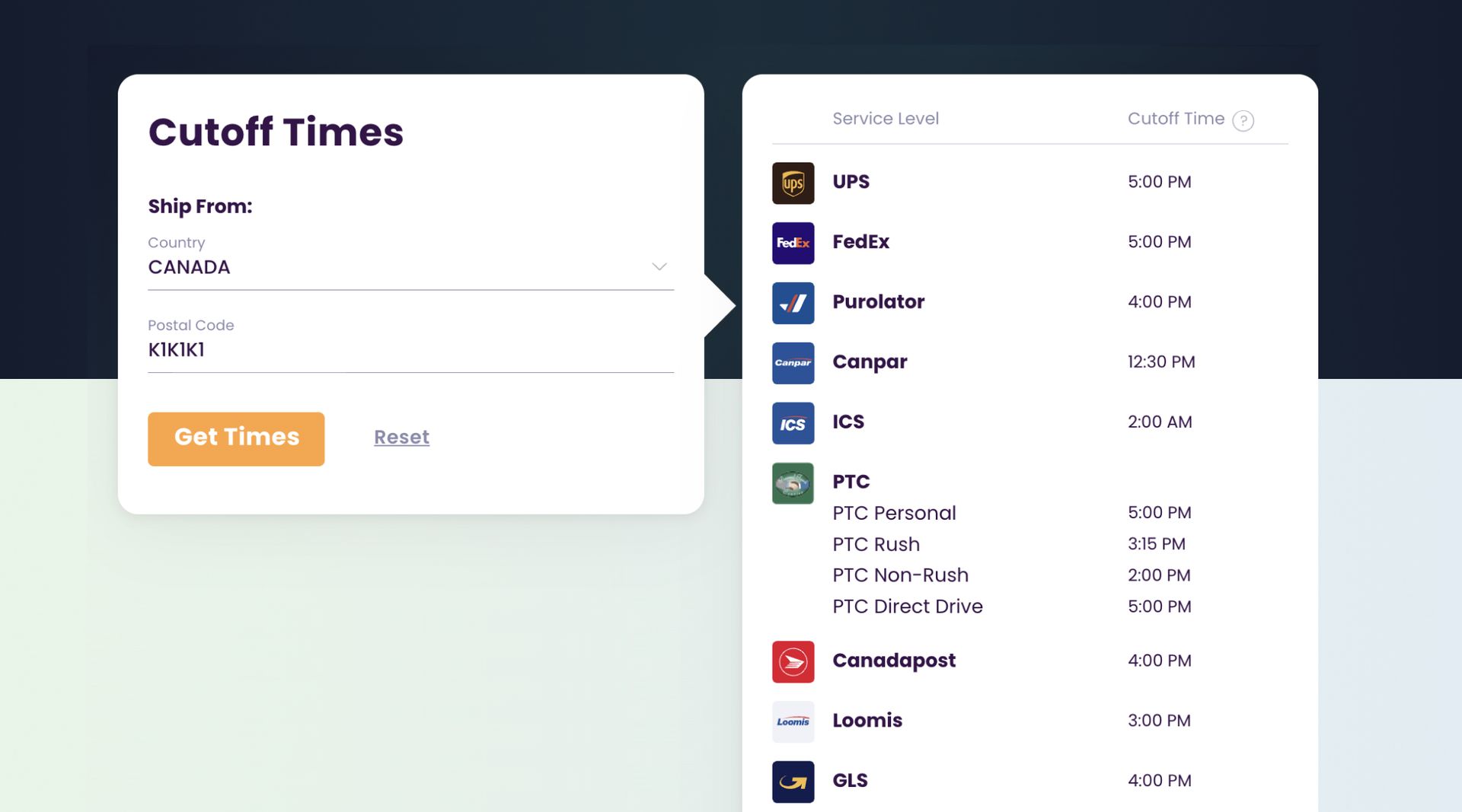Click the PTC Direct Drive entry

pyautogui.click(x=907, y=607)
